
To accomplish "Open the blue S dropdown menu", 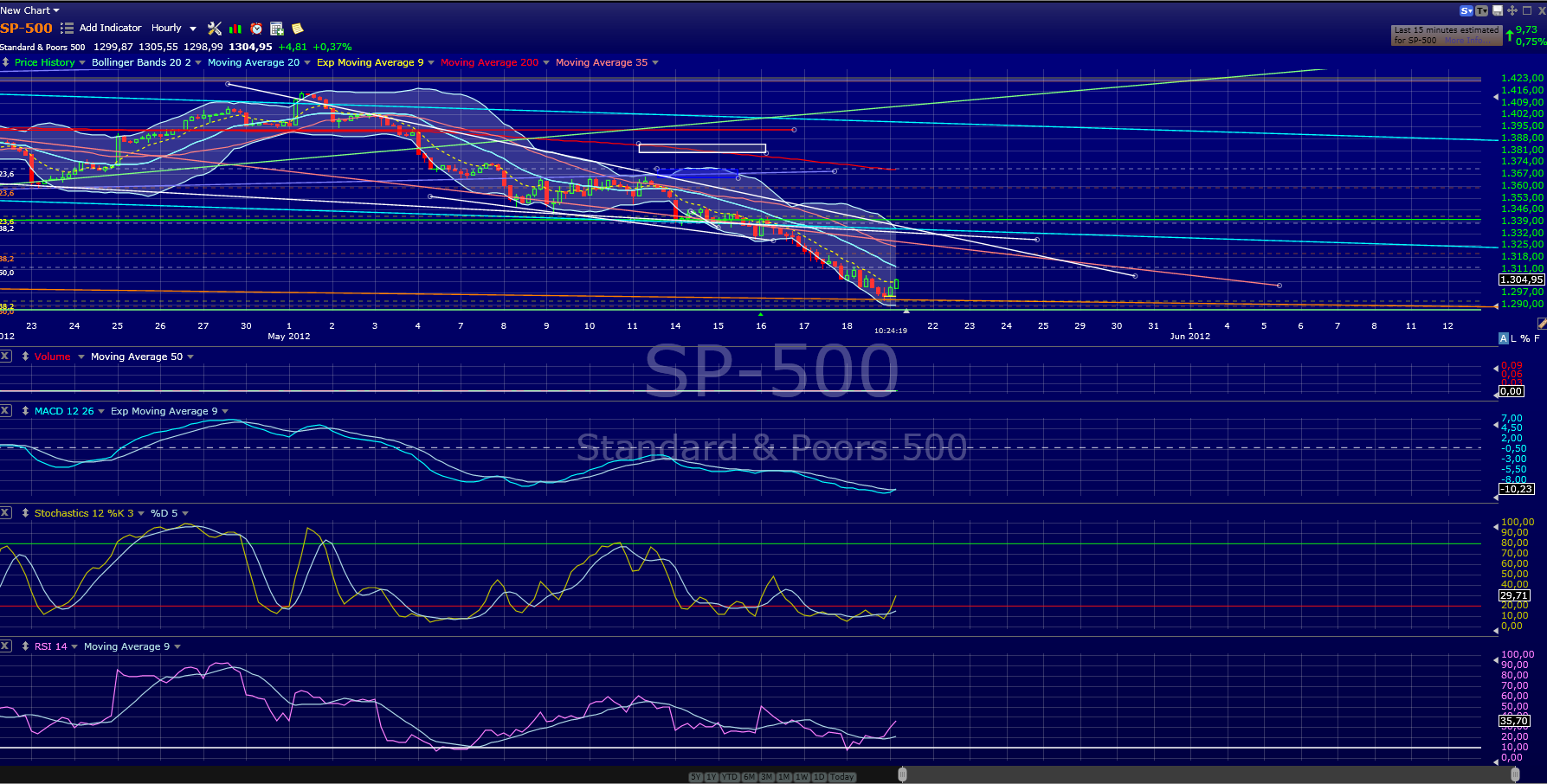I will point(1466,10).
